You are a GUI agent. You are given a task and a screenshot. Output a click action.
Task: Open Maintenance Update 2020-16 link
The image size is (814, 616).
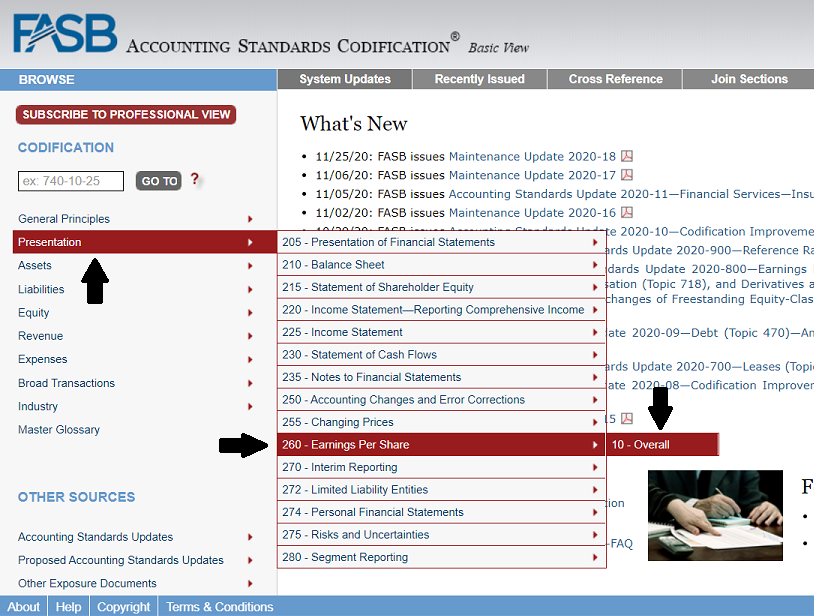(532, 213)
